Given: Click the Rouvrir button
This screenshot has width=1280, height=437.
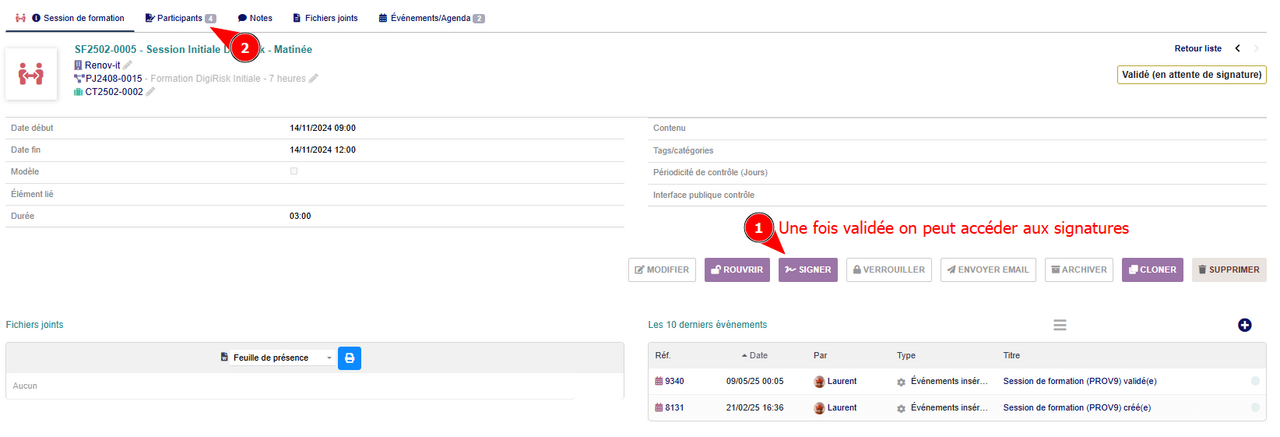Looking at the screenshot, I should pos(737,270).
